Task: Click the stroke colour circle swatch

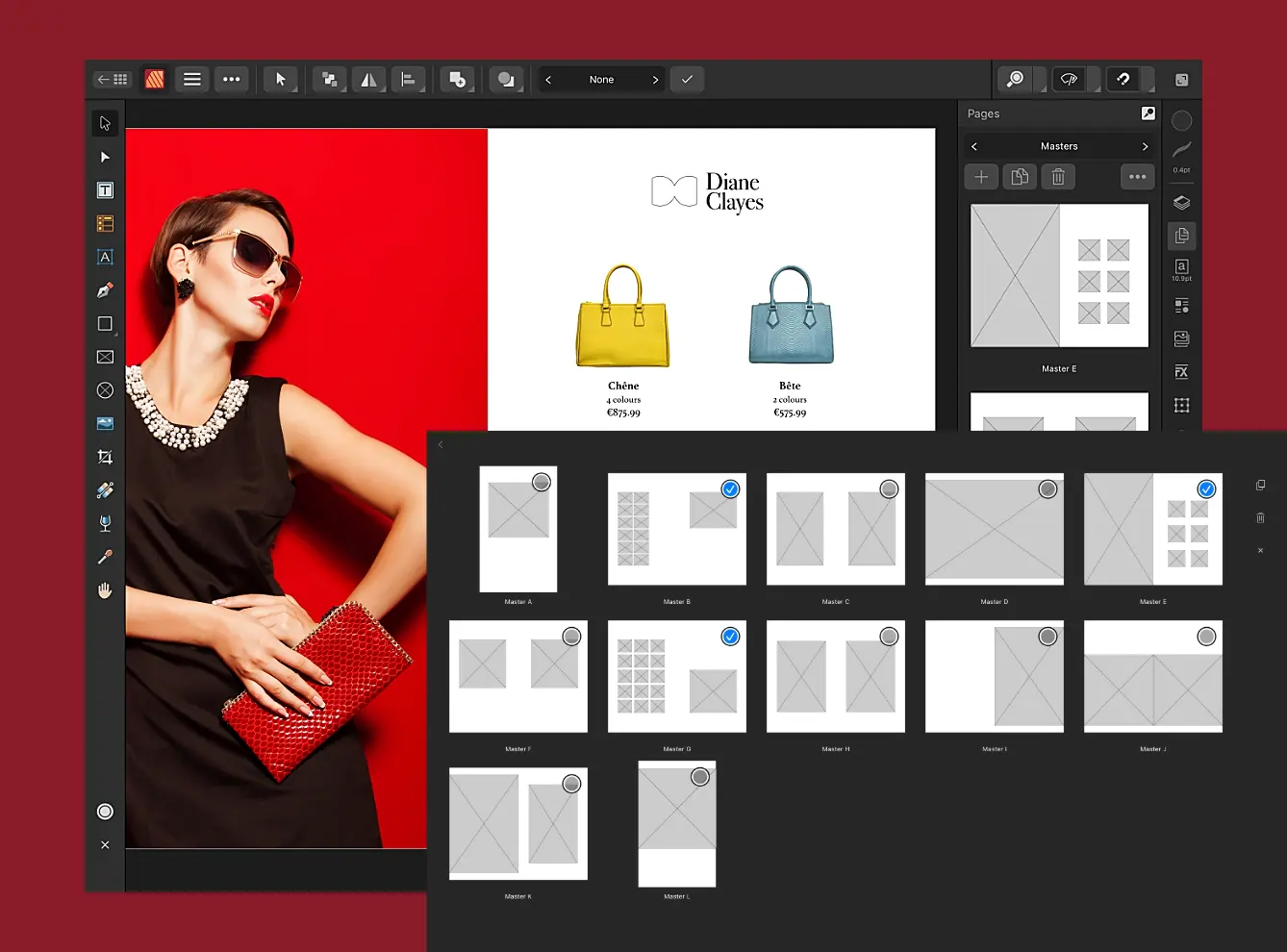Action: coord(1181,121)
